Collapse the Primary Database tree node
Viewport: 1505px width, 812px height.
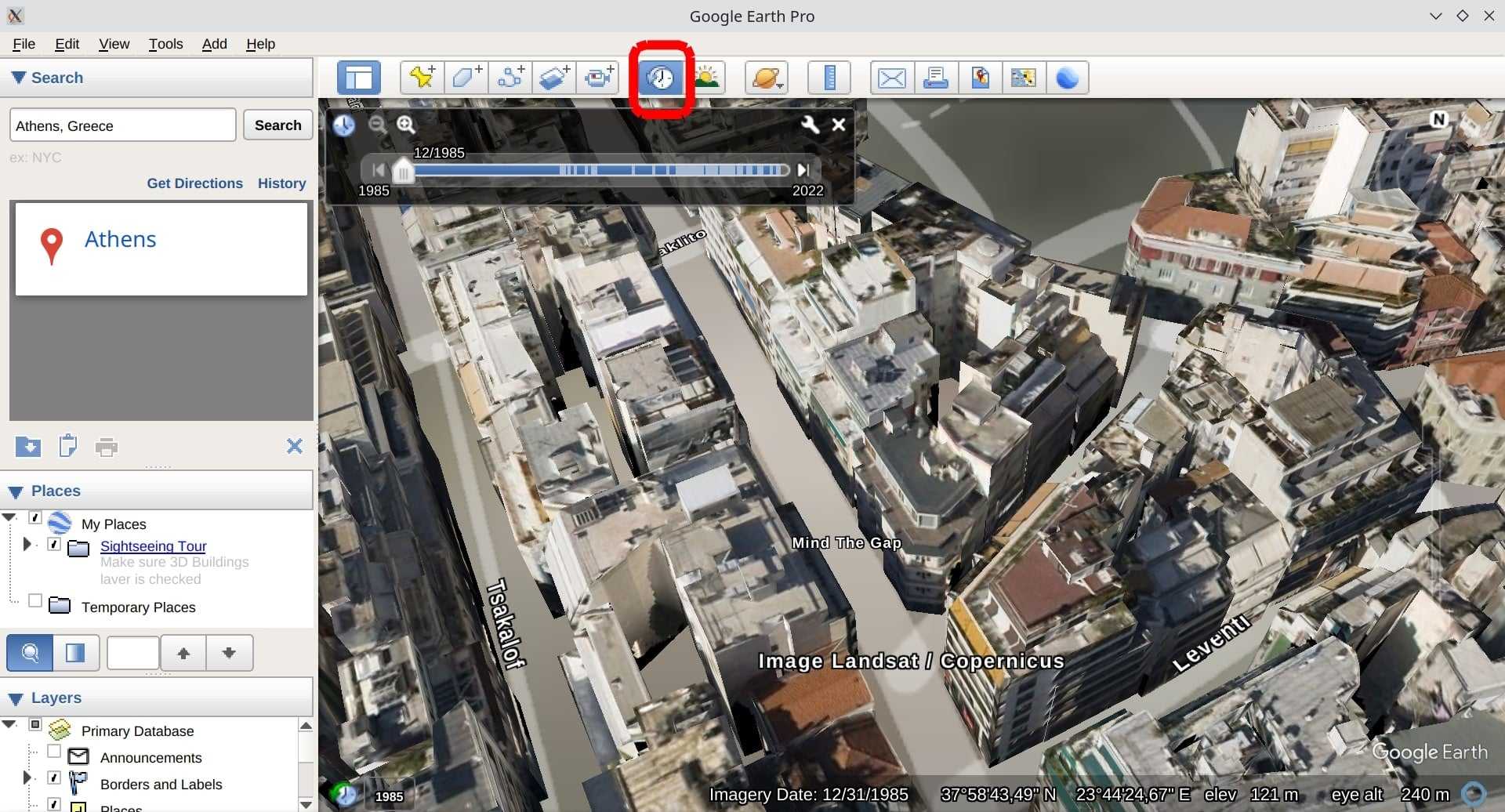point(9,724)
